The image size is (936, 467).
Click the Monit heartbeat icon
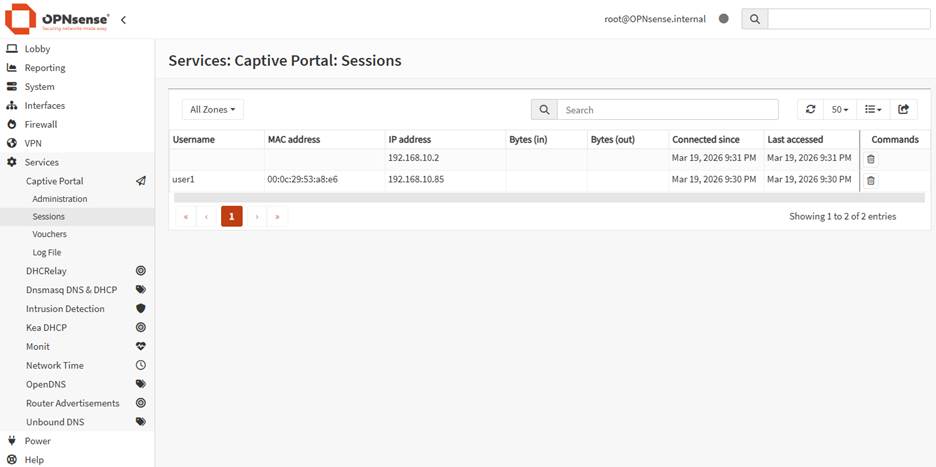[141, 347]
